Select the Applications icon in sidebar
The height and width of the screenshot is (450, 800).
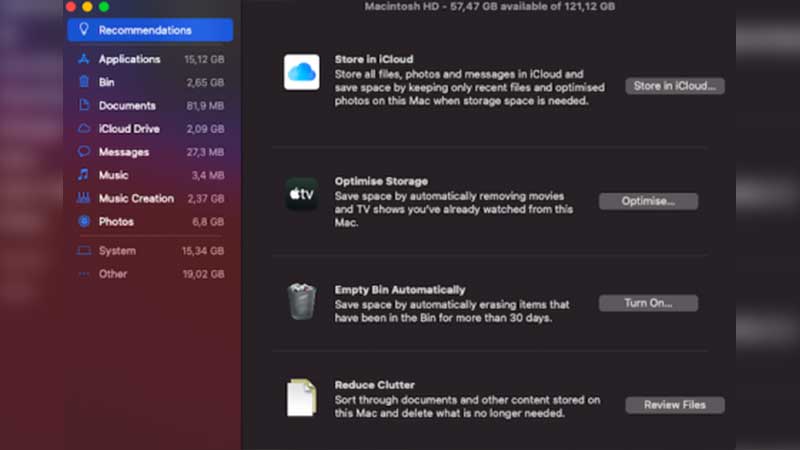(84, 59)
